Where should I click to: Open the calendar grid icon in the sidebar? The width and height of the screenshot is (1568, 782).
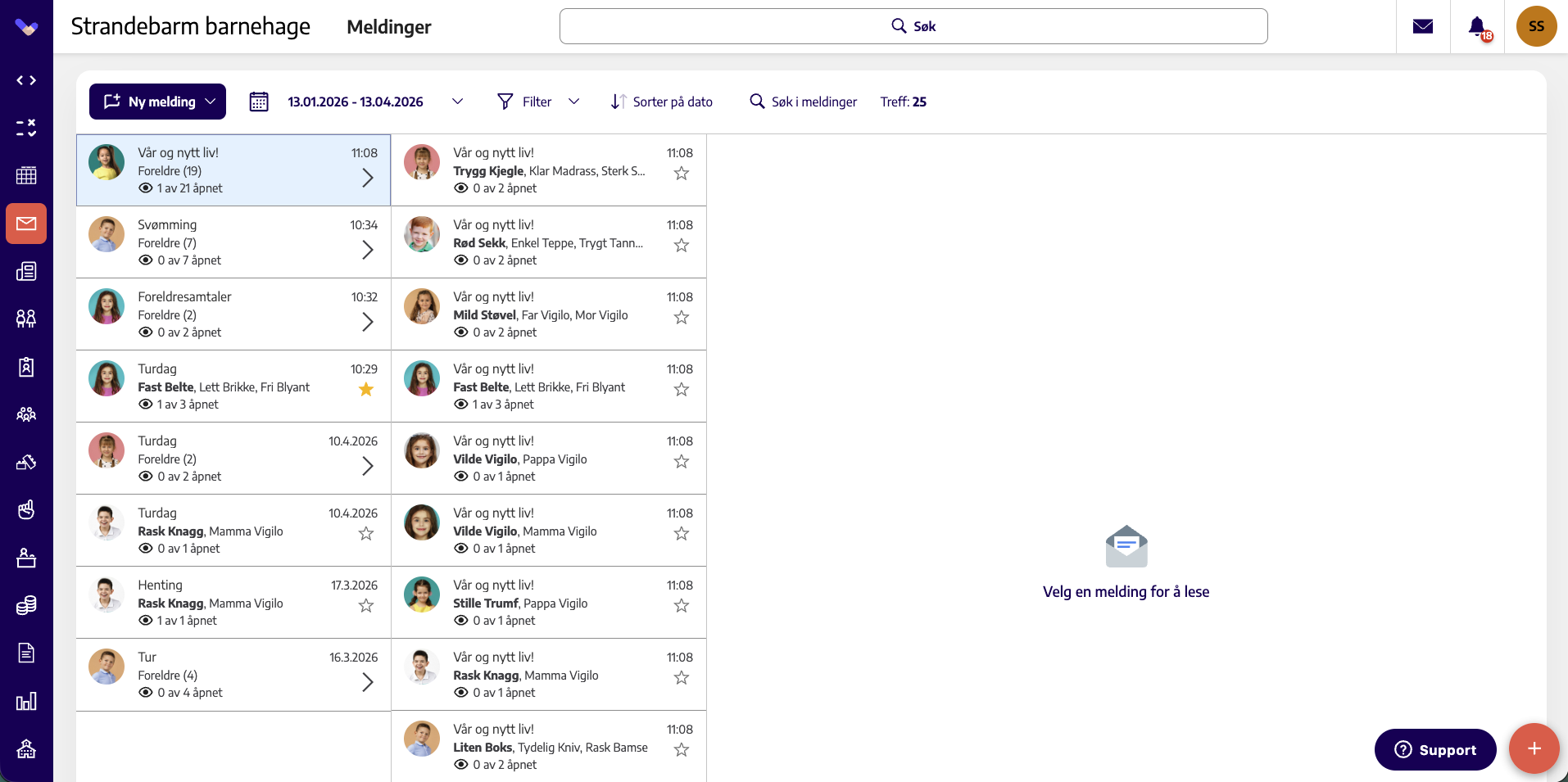[26, 175]
